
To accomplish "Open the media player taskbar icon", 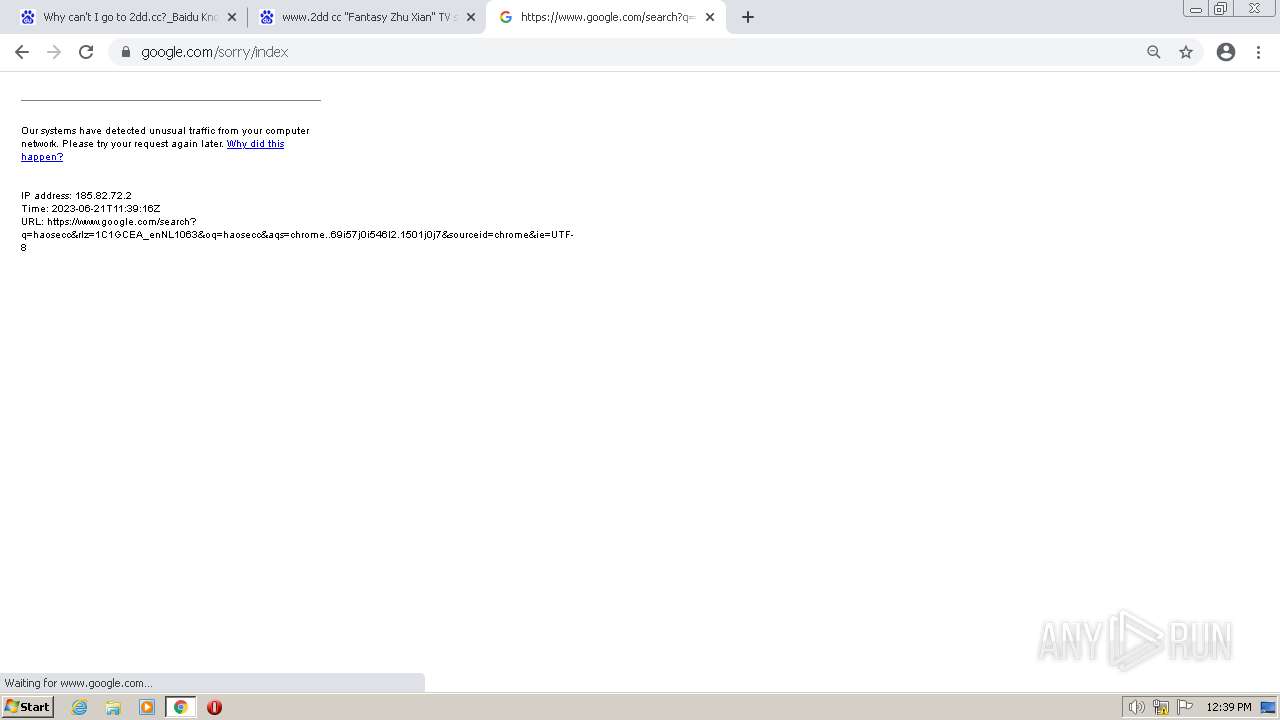I will pyautogui.click(x=147, y=707).
